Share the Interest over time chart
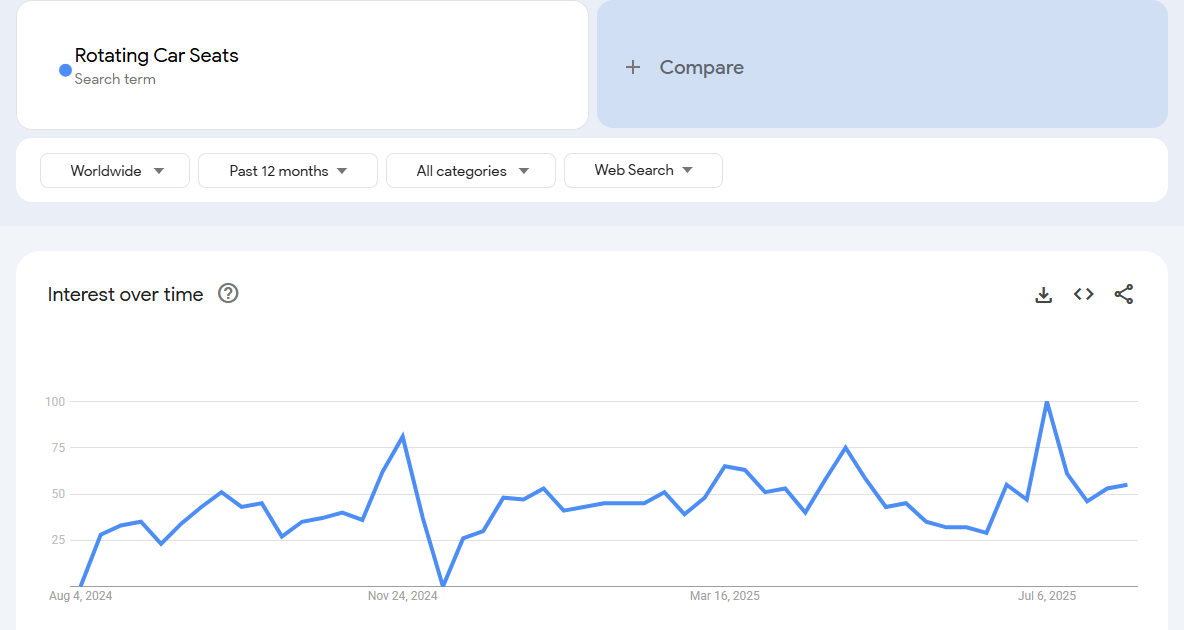Screen dimensions: 1184x630 click(1123, 294)
